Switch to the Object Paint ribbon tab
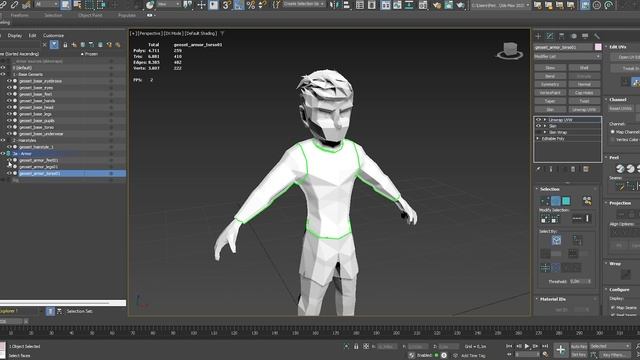Image resolution: width=640 pixels, height=360 pixels. click(90, 15)
